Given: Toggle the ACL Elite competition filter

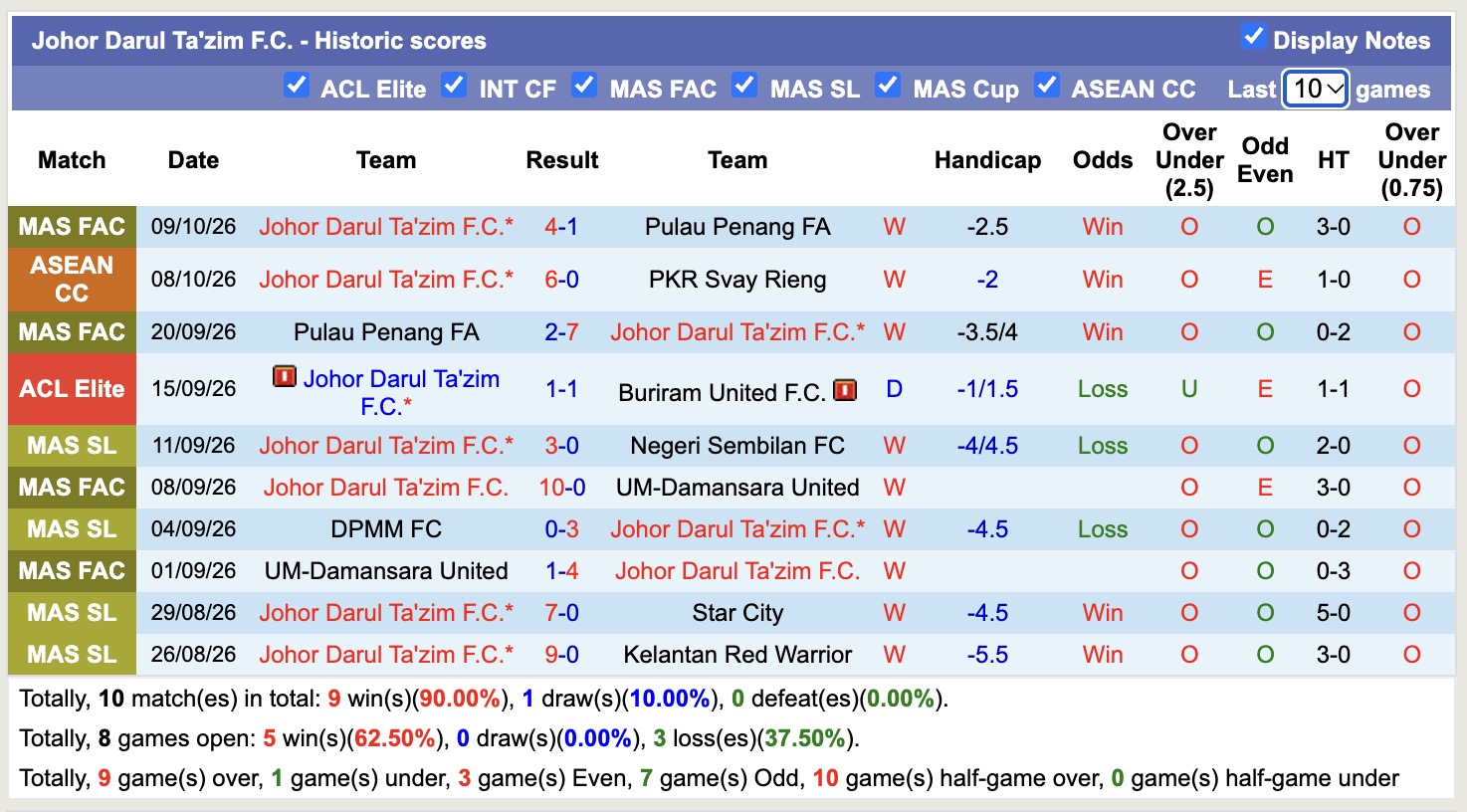Looking at the screenshot, I should pyautogui.click(x=296, y=86).
